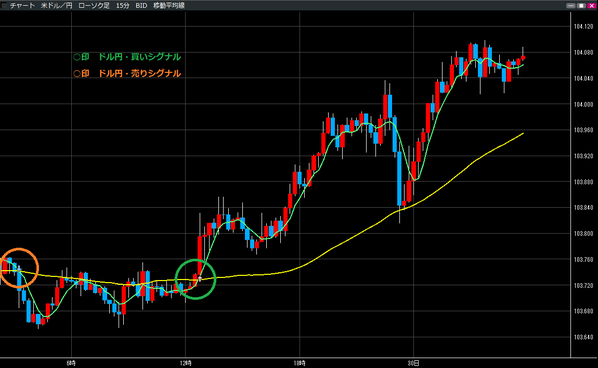Click the 30日 date axis label
598x368 pixels.
[x=414, y=363]
